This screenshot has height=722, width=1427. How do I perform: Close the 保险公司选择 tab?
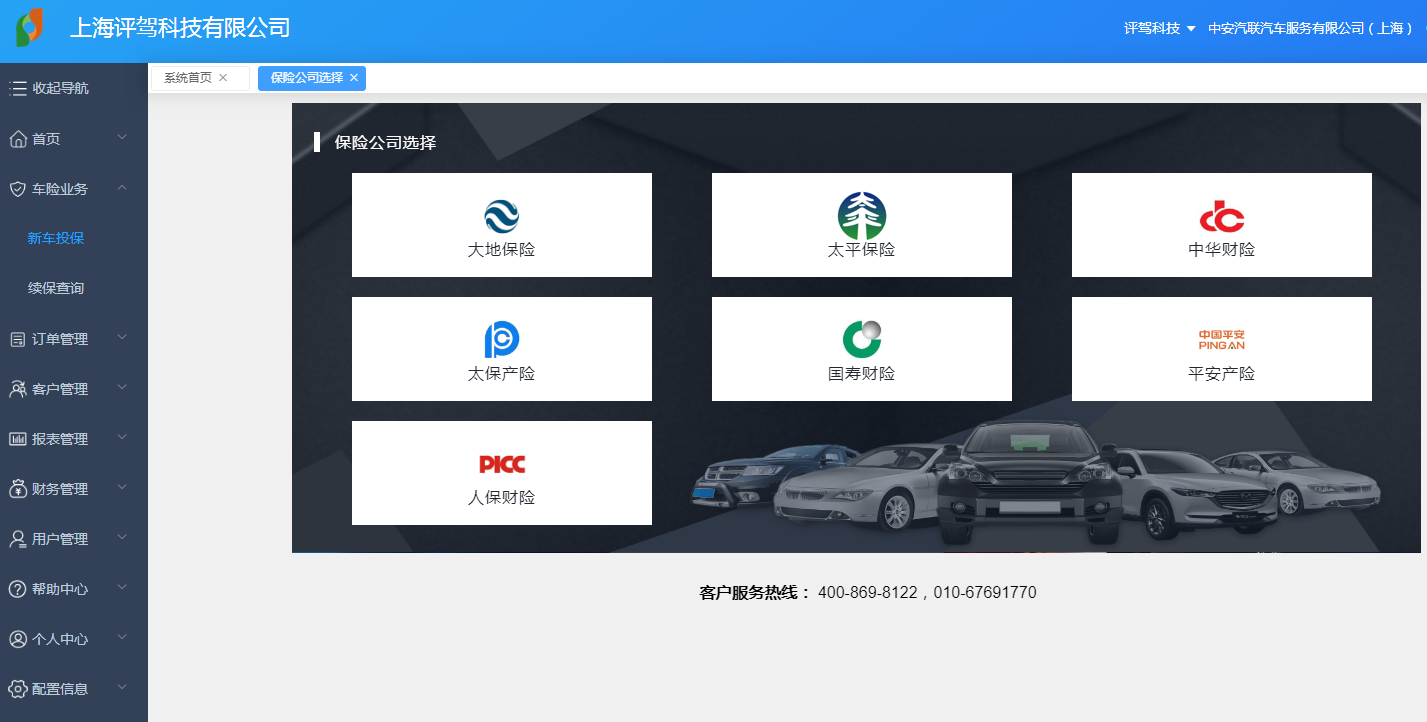click(354, 77)
